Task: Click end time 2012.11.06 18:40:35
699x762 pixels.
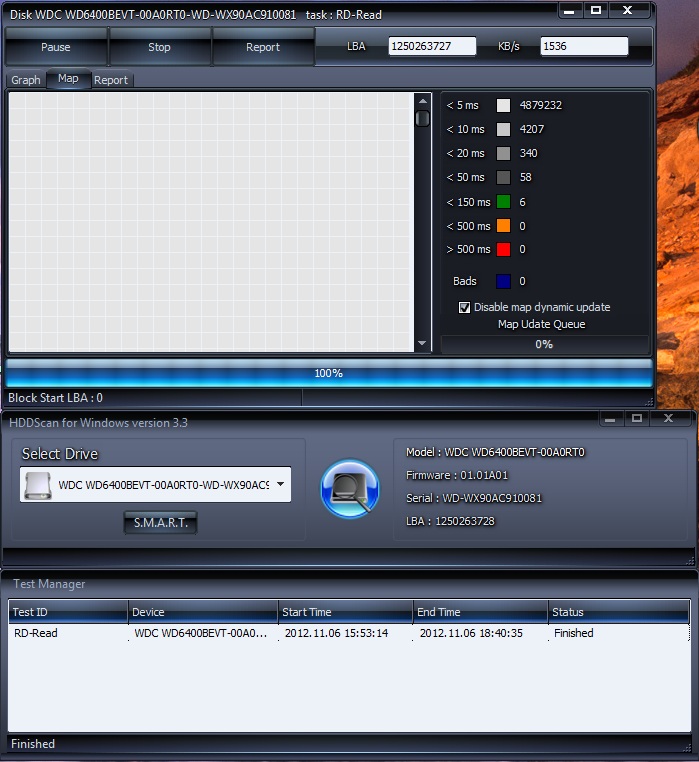Action: 471,633
